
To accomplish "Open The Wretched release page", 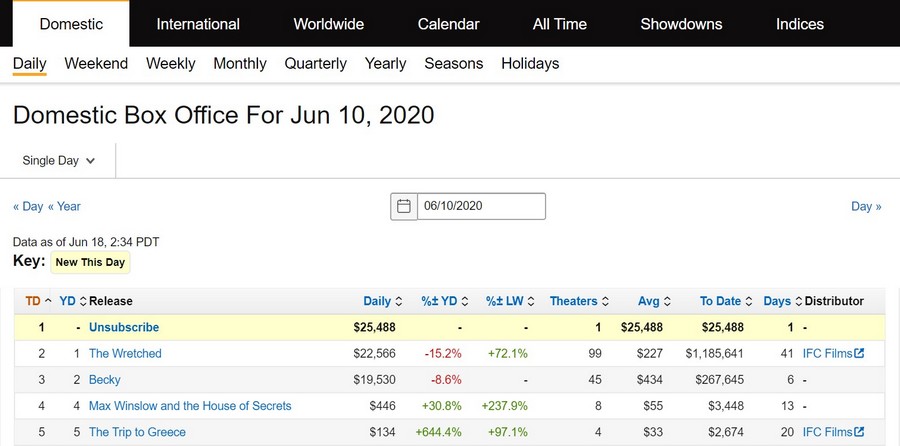I will [125, 353].
